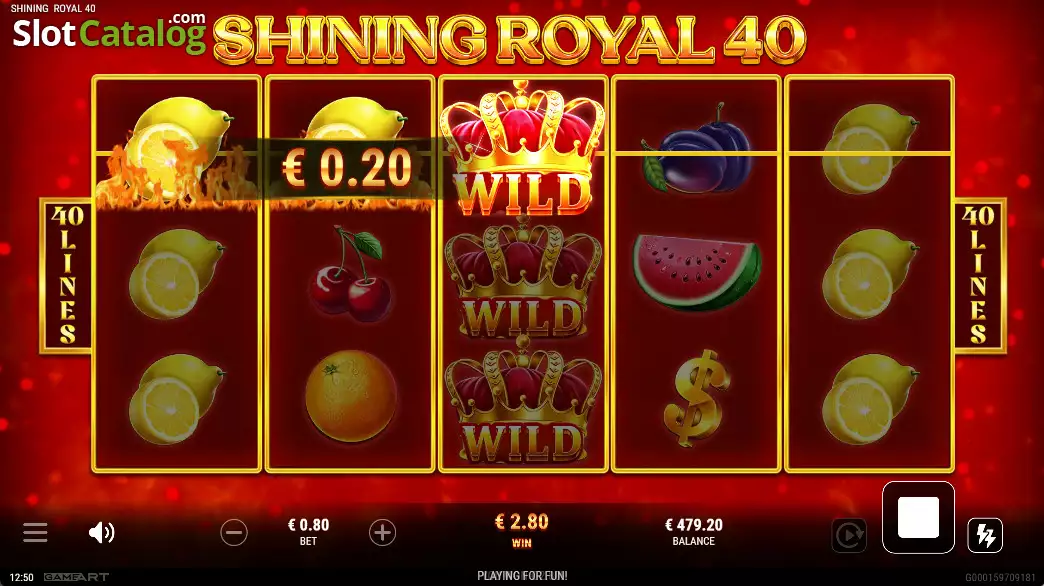Click the € 479.20 balance display
The image size is (1044, 586).
point(694,525)
